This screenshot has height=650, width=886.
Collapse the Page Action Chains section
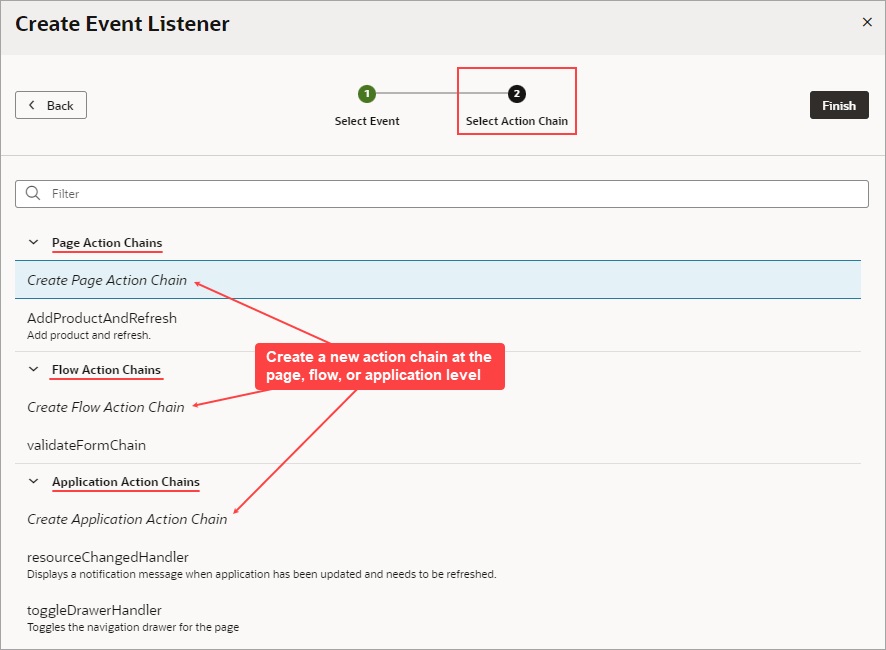[x=33, y=242]
